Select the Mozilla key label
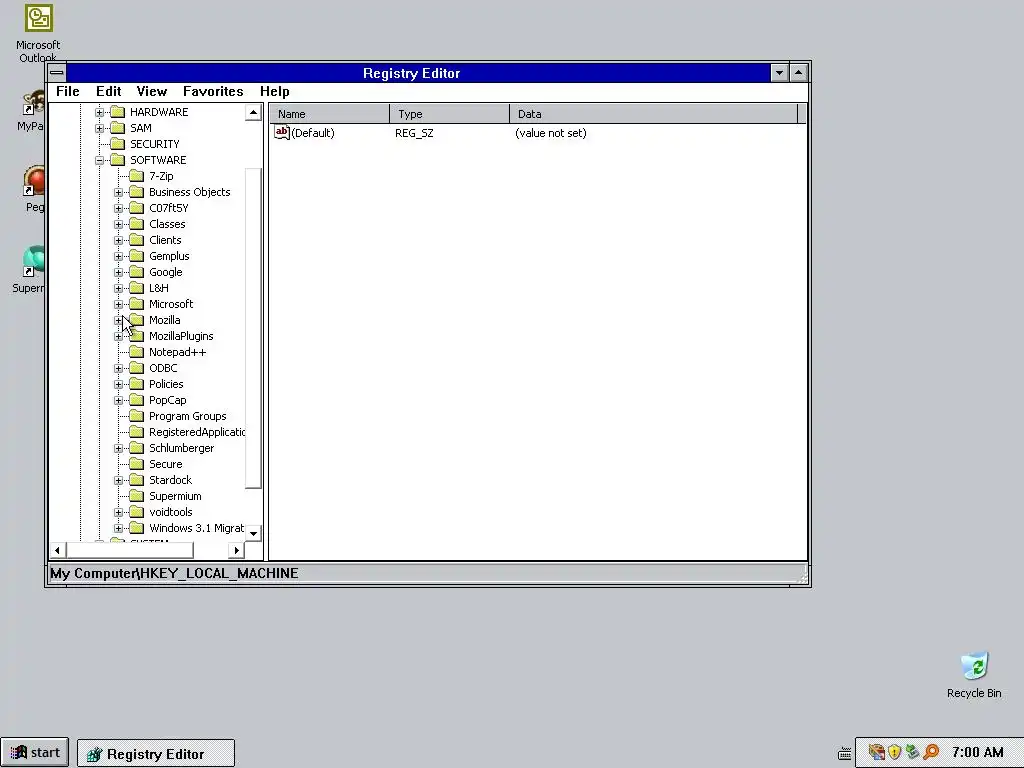The height and width of the screenshot is (768, 1024). coord(165,320)
